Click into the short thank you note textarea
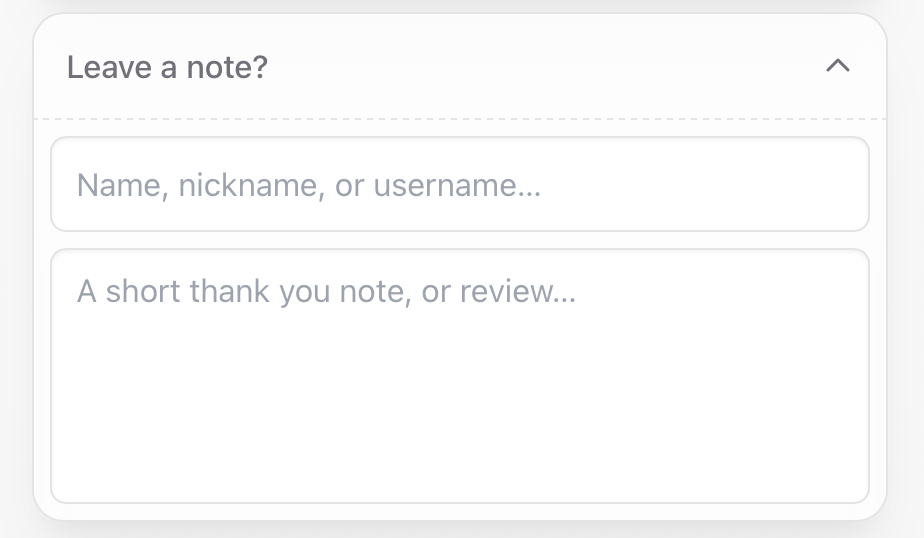Viewport: 924px width, 538px height. pyautogui.click(x=460, y=375)
